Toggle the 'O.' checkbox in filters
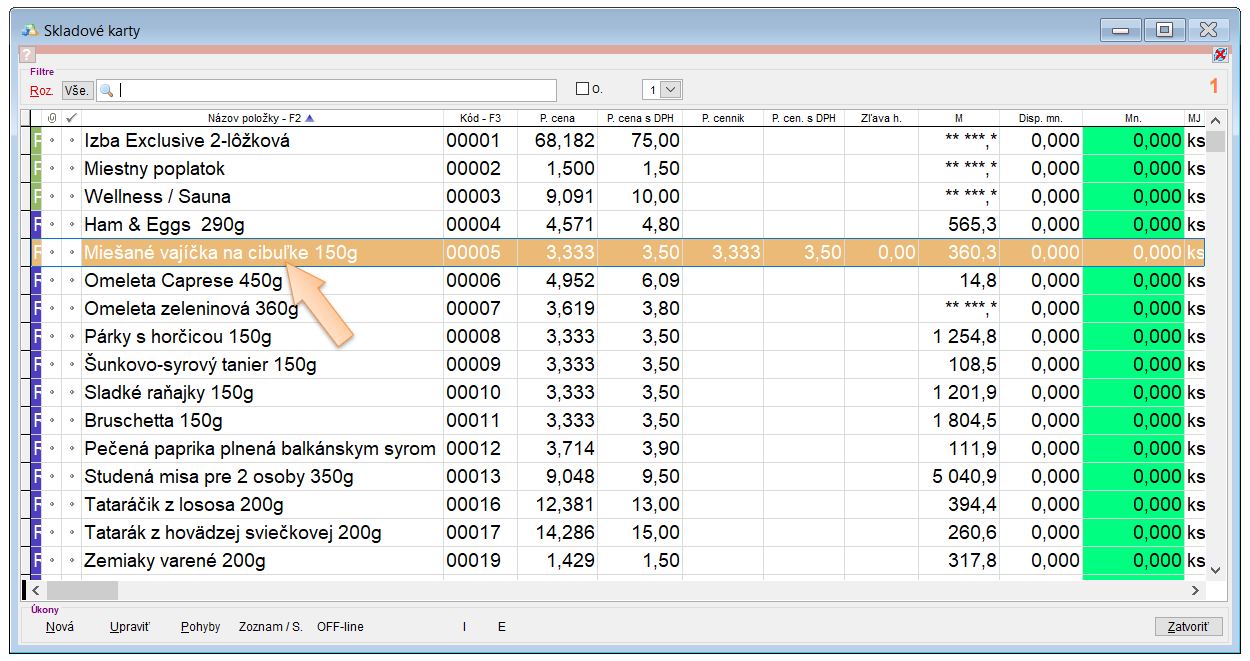The width and height of the screenshot is (1250, 661). [583, 89]
